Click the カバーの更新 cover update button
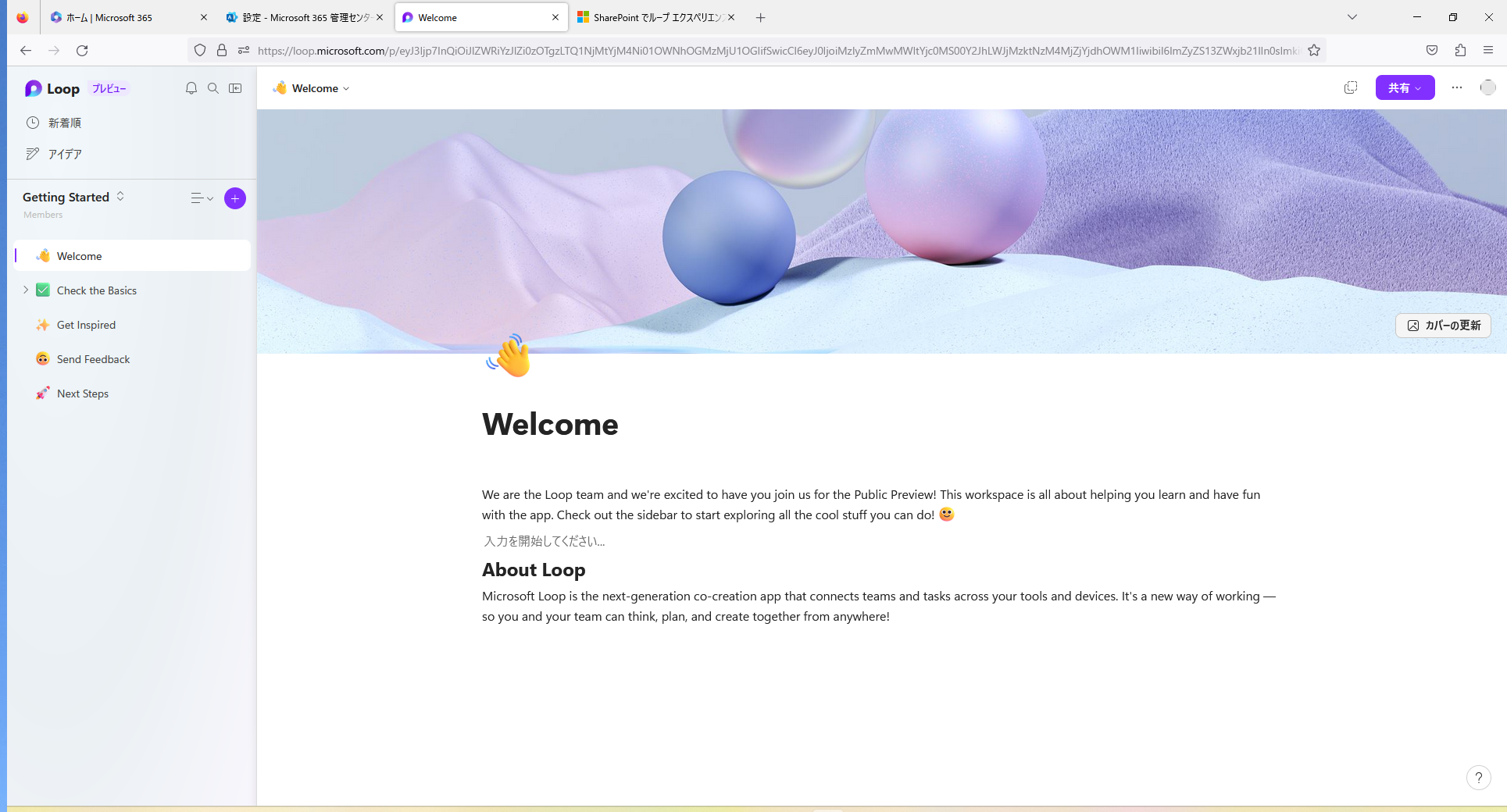 coord(1443,326)
